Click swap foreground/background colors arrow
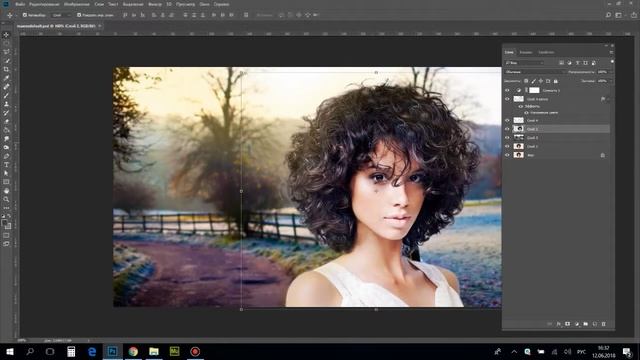This screenshot has width=640, height=360. tap(9, 216)
